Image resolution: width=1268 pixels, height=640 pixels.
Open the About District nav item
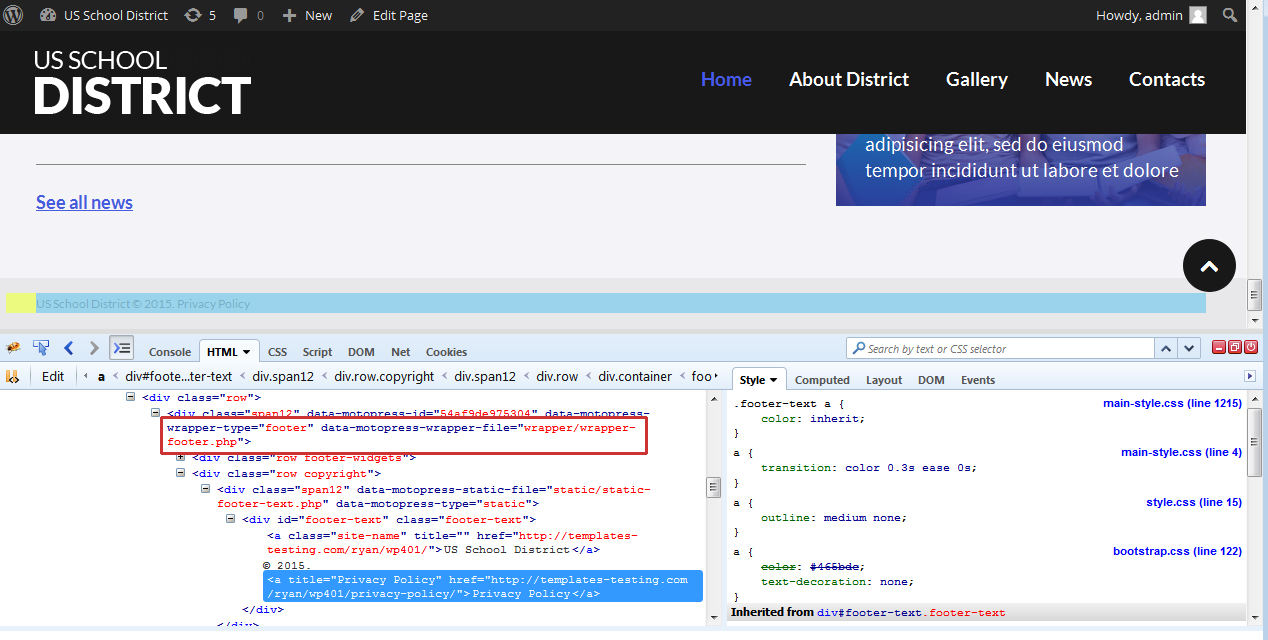point(849,79)
